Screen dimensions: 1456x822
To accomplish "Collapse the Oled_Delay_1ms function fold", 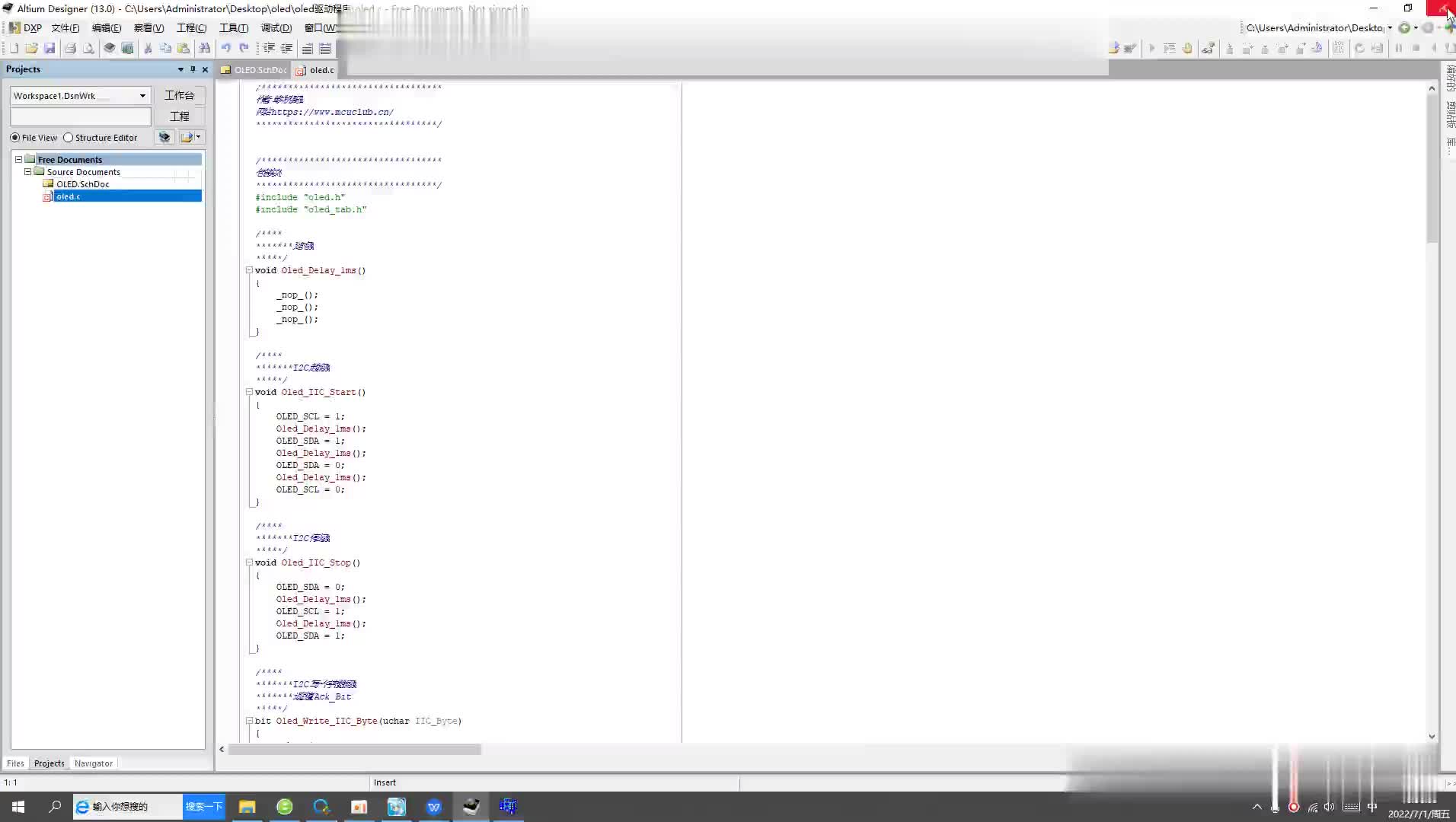I will 249,270.
